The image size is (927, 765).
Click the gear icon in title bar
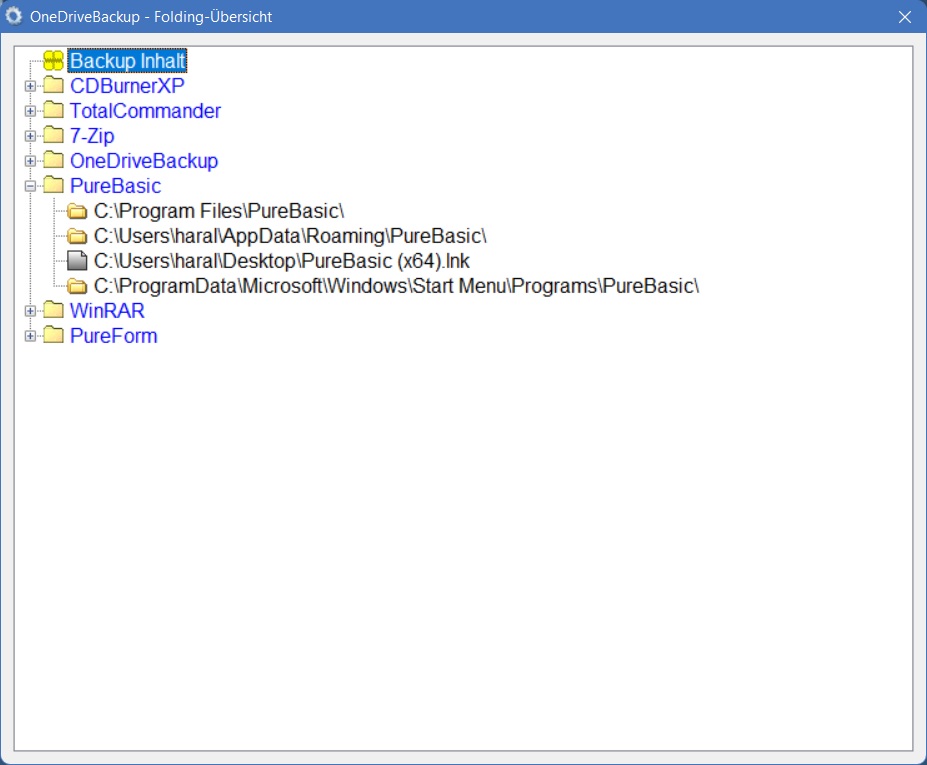click(14, 16)
